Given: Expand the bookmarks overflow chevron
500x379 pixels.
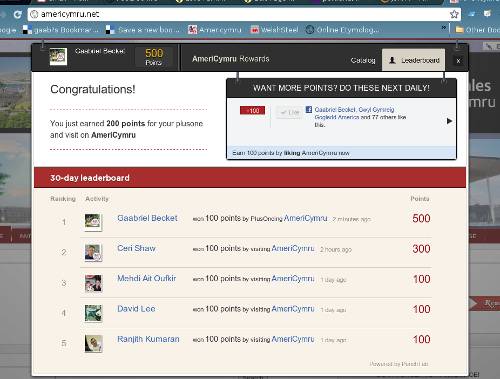Looking at the screenshot, I should (444, 28).
